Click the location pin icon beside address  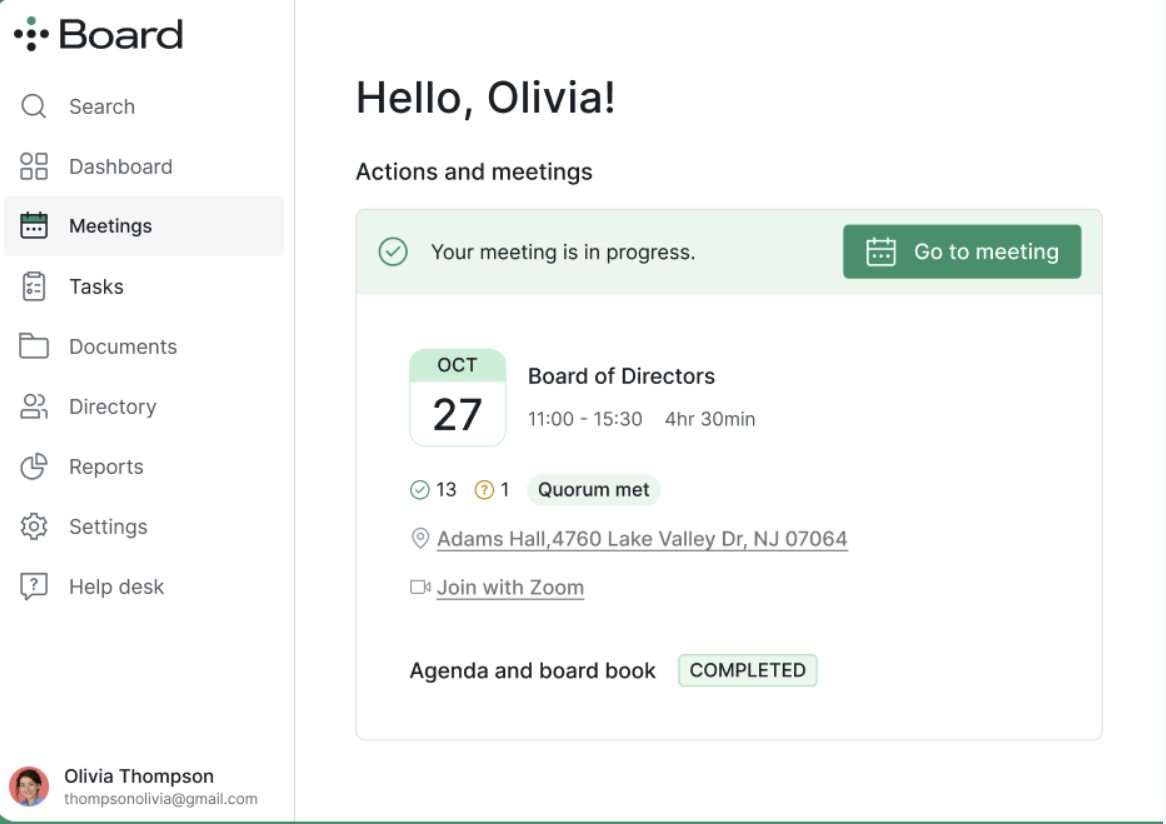click(420, 539)
